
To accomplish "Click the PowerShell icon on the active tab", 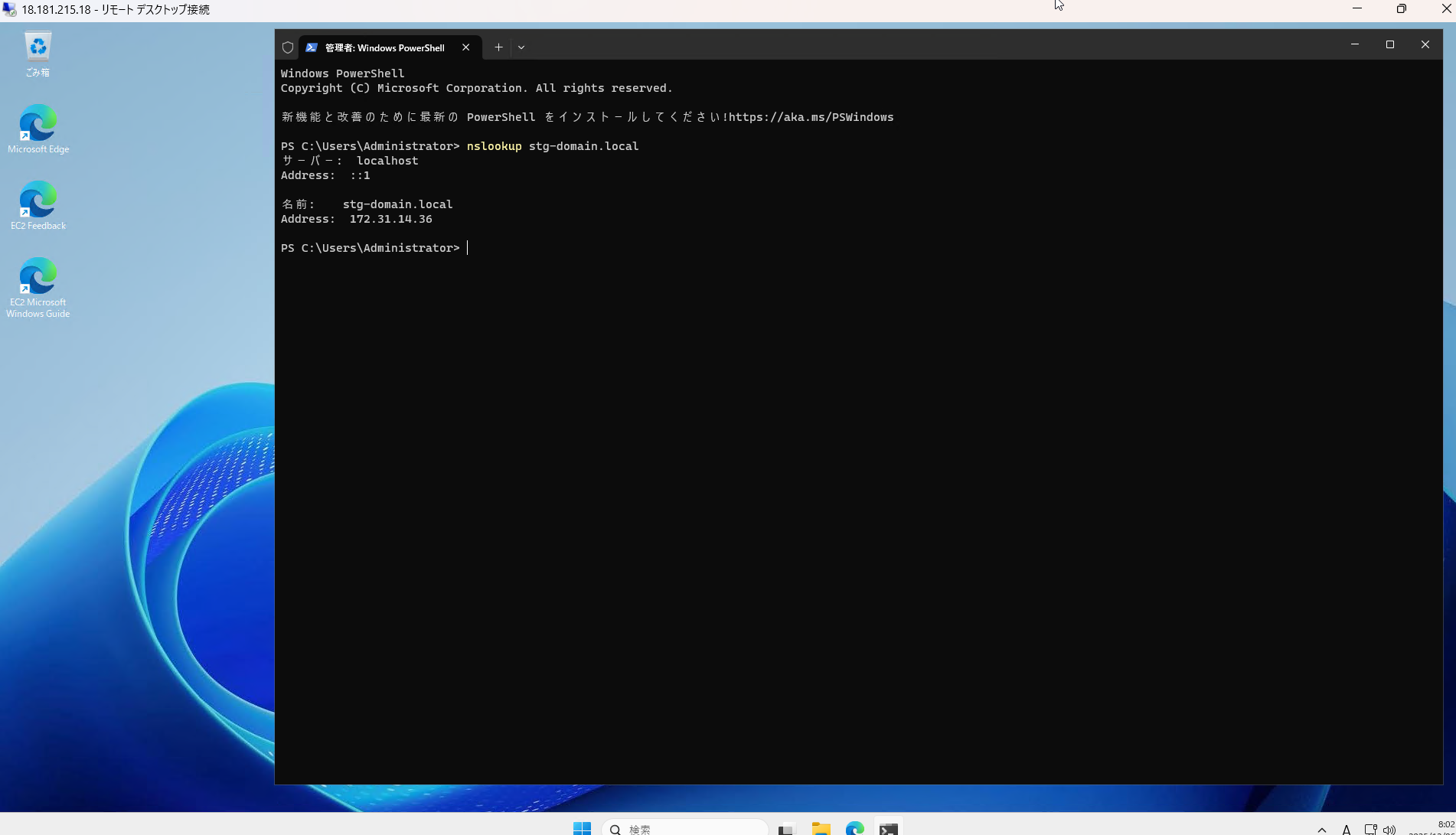I will pos(311,47).
